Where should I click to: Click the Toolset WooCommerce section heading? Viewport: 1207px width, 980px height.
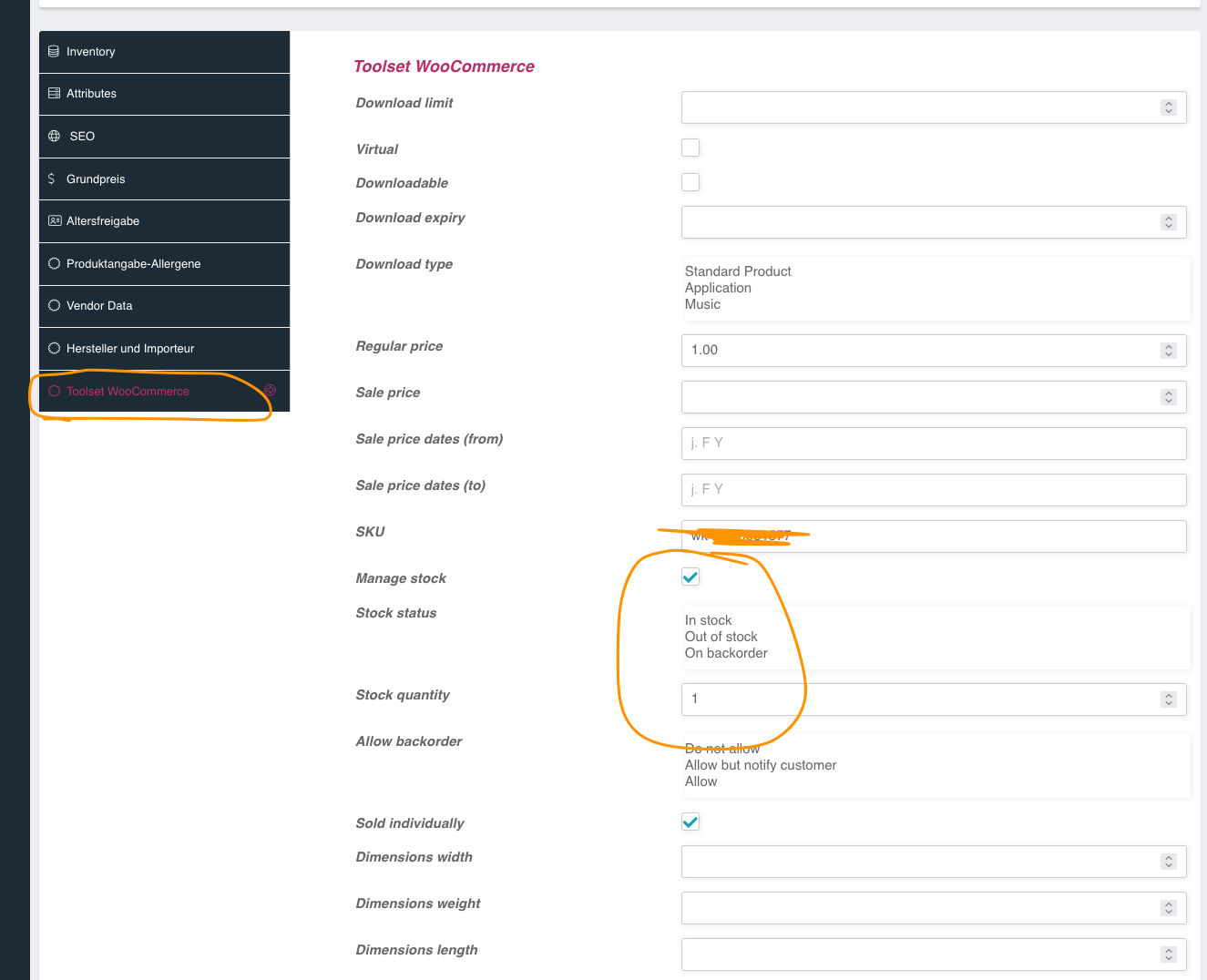(x=444, y=66)
